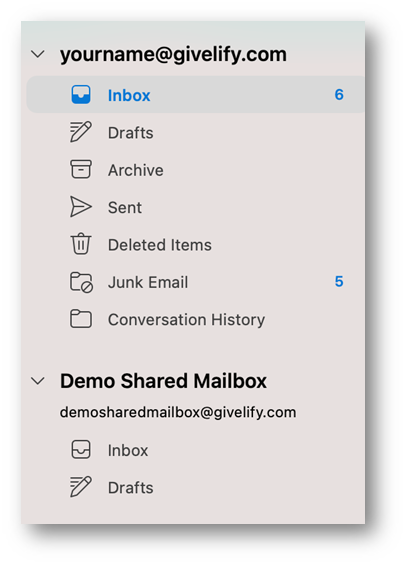Open the Archive folder

pos(136,170)
